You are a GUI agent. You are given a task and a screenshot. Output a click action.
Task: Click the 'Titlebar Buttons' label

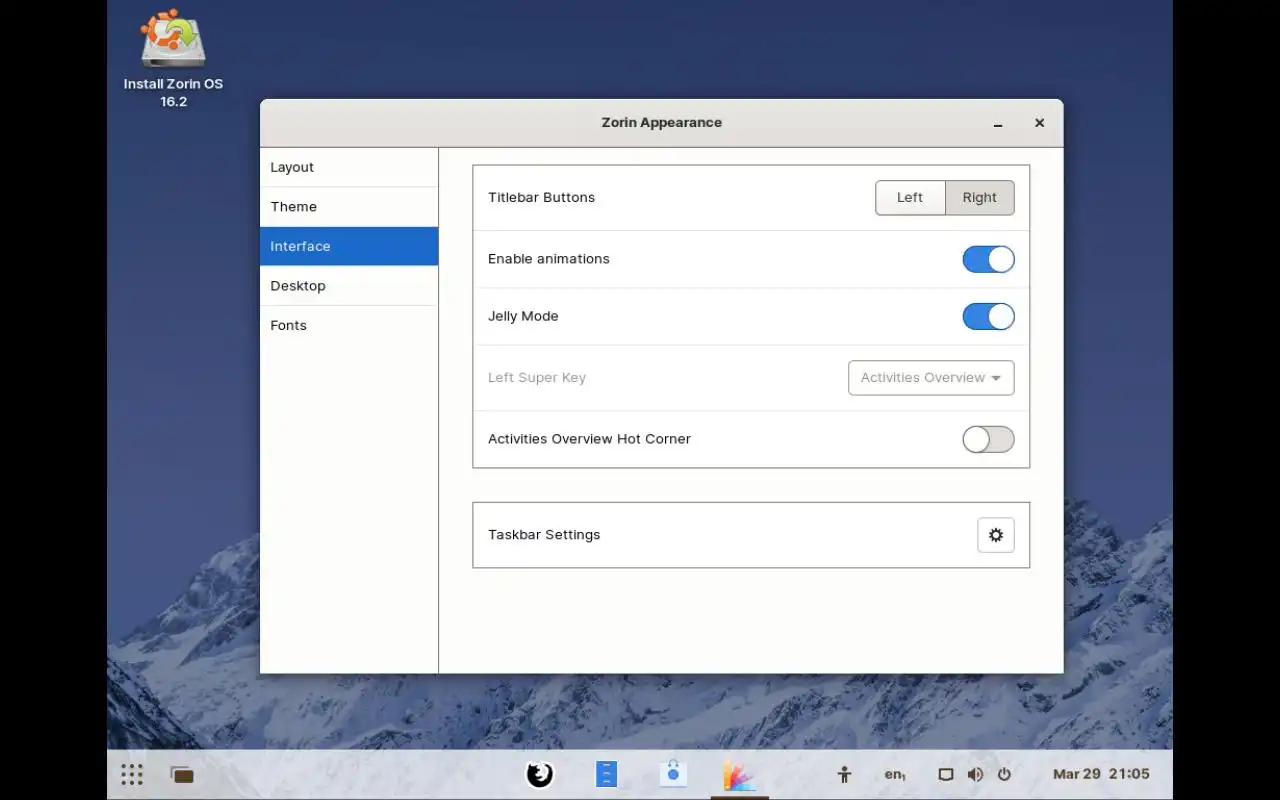[x=541, y=198]
